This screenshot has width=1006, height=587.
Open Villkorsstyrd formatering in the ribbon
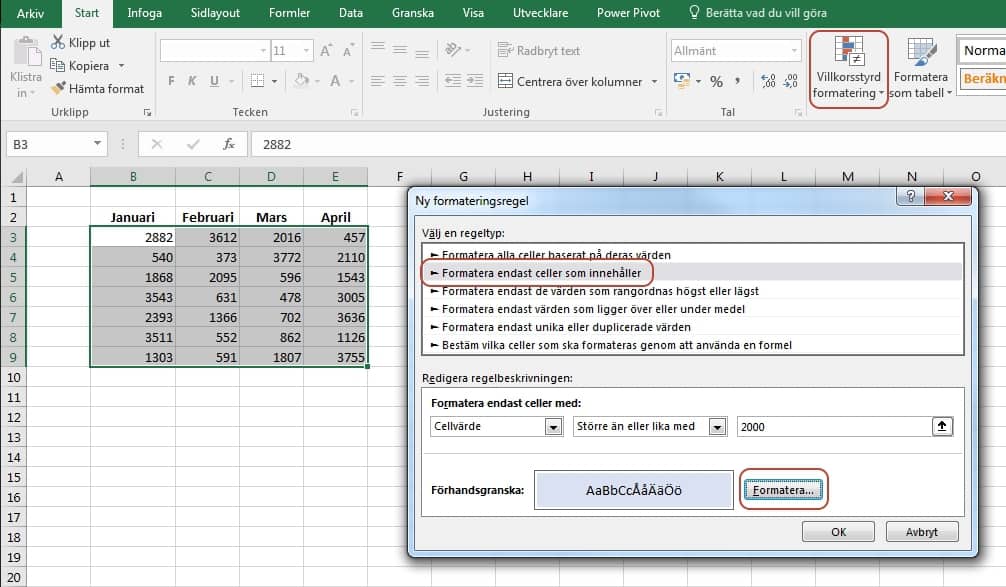point(847,68)
